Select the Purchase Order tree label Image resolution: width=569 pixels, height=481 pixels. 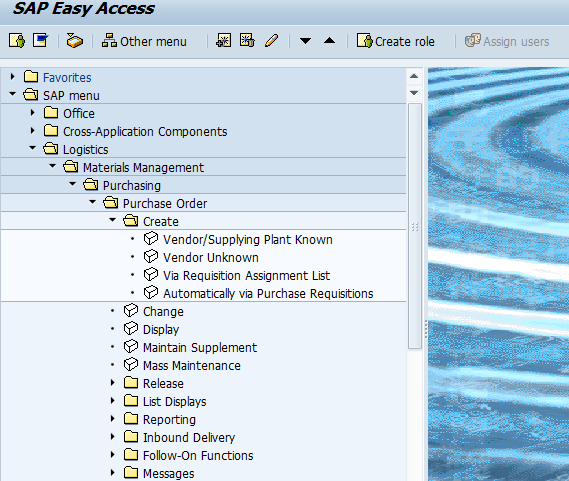point(165,203)
